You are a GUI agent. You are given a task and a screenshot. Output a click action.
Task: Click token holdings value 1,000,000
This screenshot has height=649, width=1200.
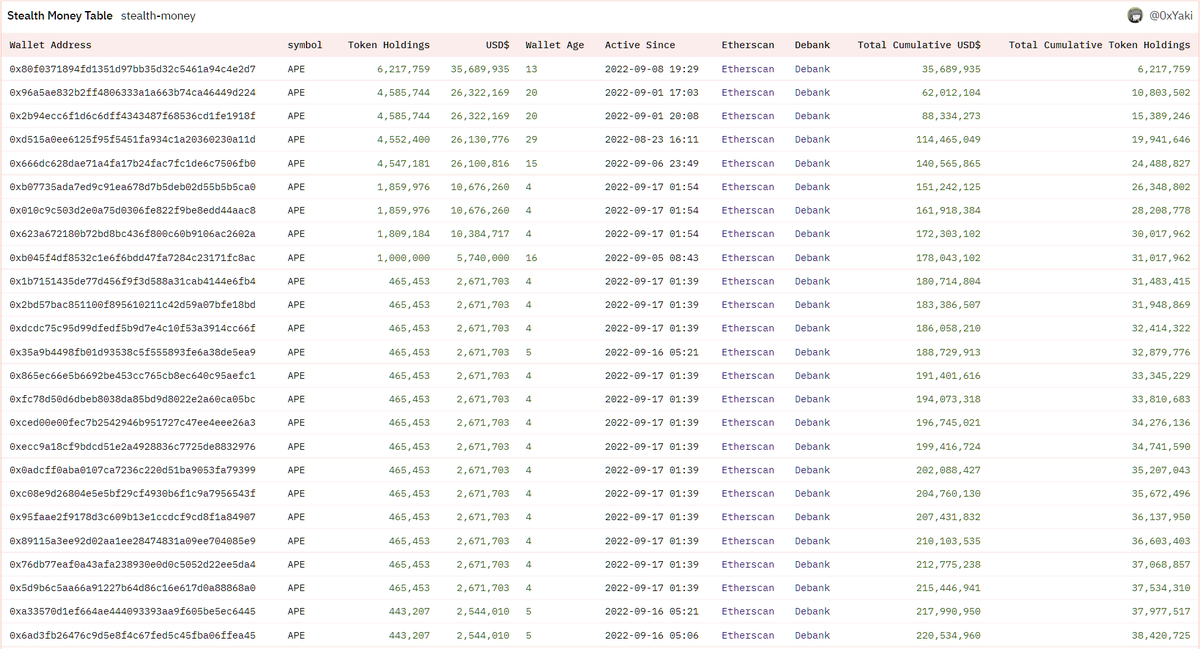coord(404,258)
